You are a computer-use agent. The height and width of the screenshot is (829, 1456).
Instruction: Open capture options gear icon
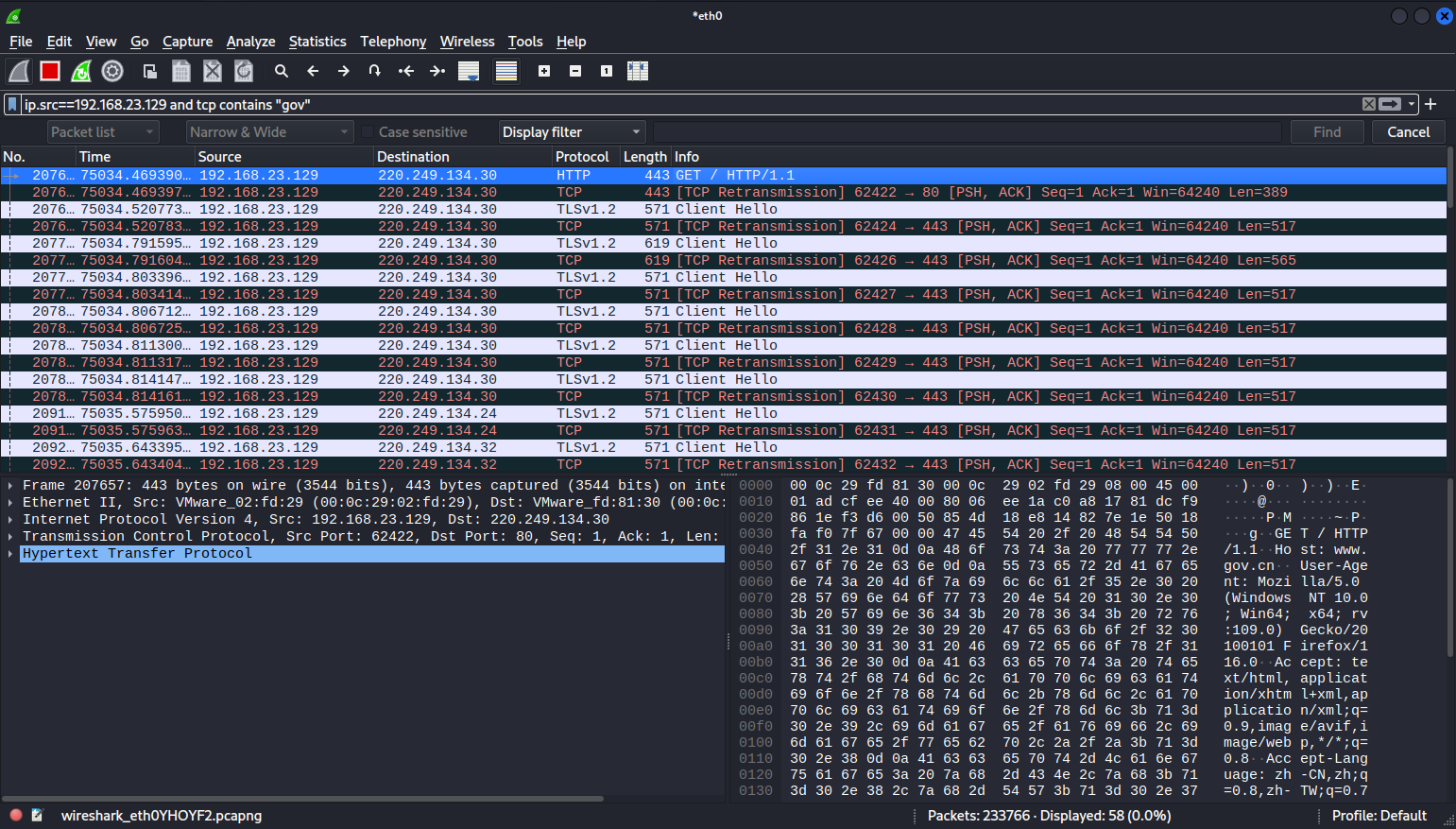(112, 71)
